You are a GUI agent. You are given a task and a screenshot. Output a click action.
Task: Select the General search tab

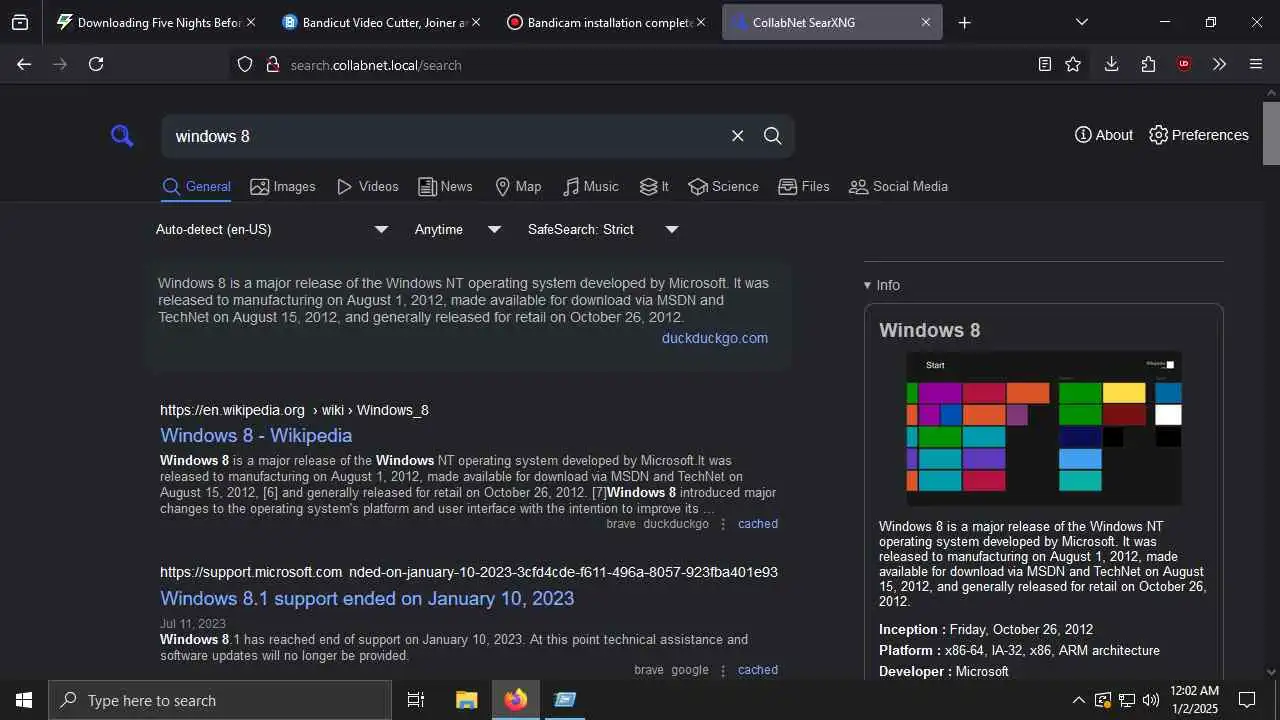pyautogui.click(x=197, y=187)
